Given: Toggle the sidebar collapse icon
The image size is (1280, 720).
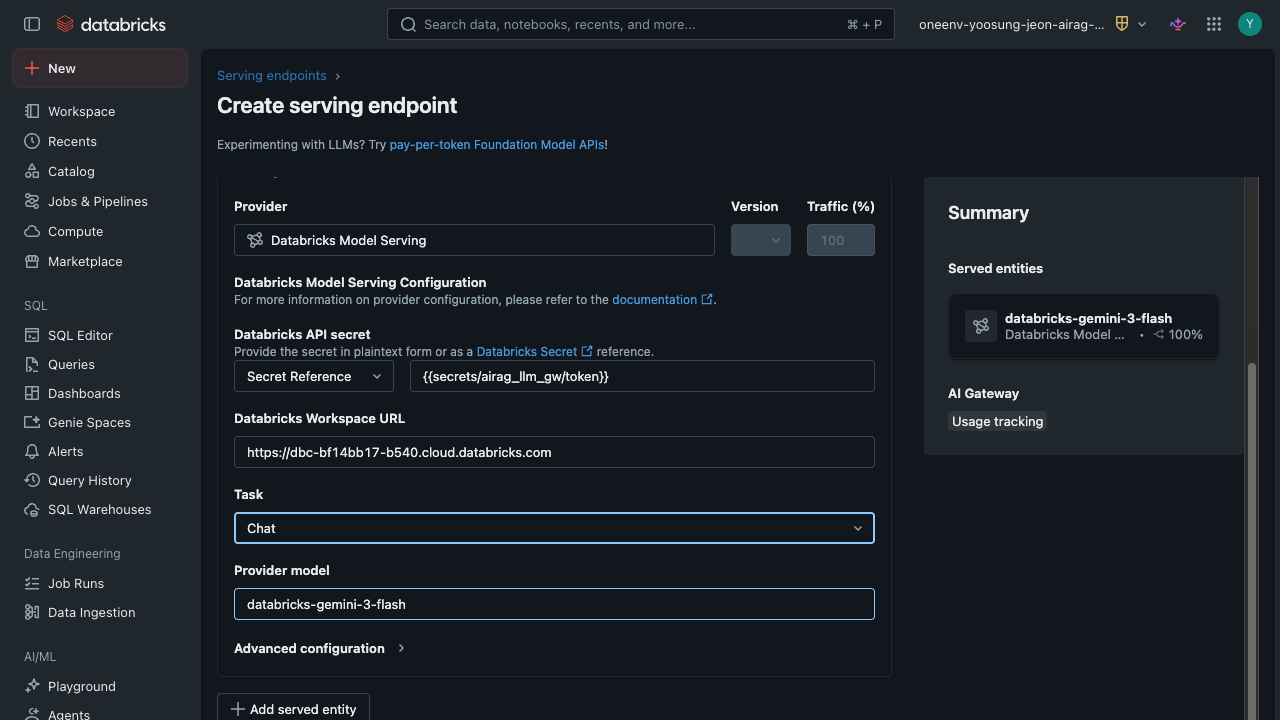Looking at the screenshot, I should coord(32,24).
